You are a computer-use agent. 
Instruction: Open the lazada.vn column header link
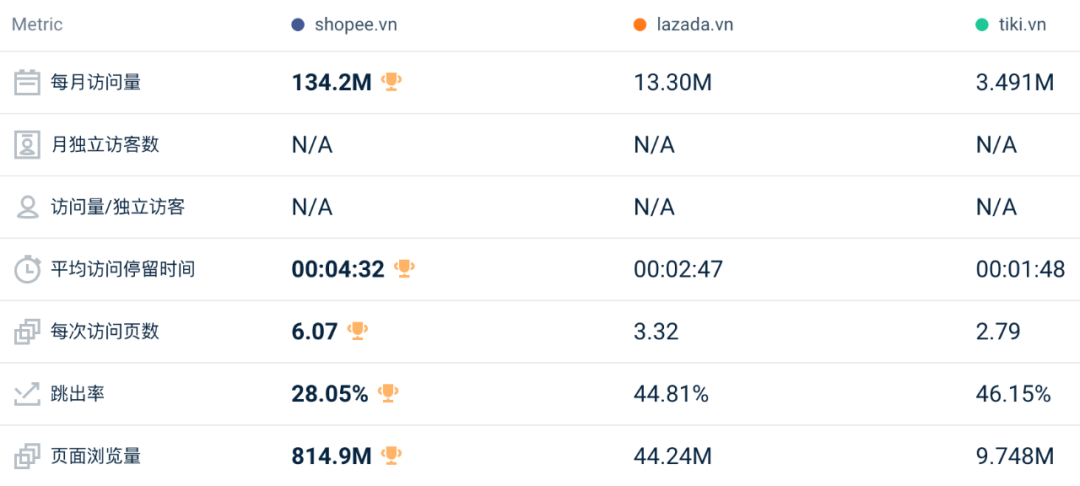(x=694, y=25)
